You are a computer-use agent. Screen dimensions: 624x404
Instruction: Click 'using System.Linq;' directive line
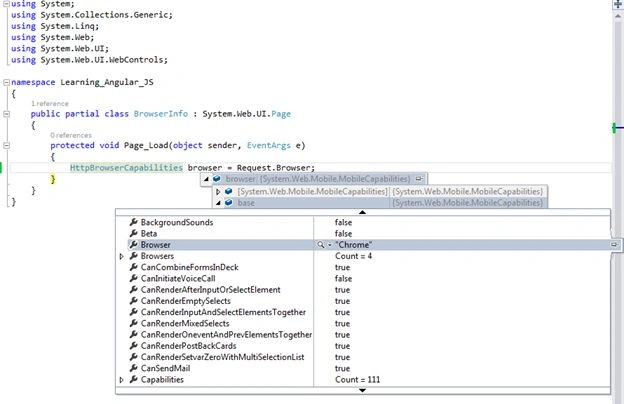tap(55, 26)
